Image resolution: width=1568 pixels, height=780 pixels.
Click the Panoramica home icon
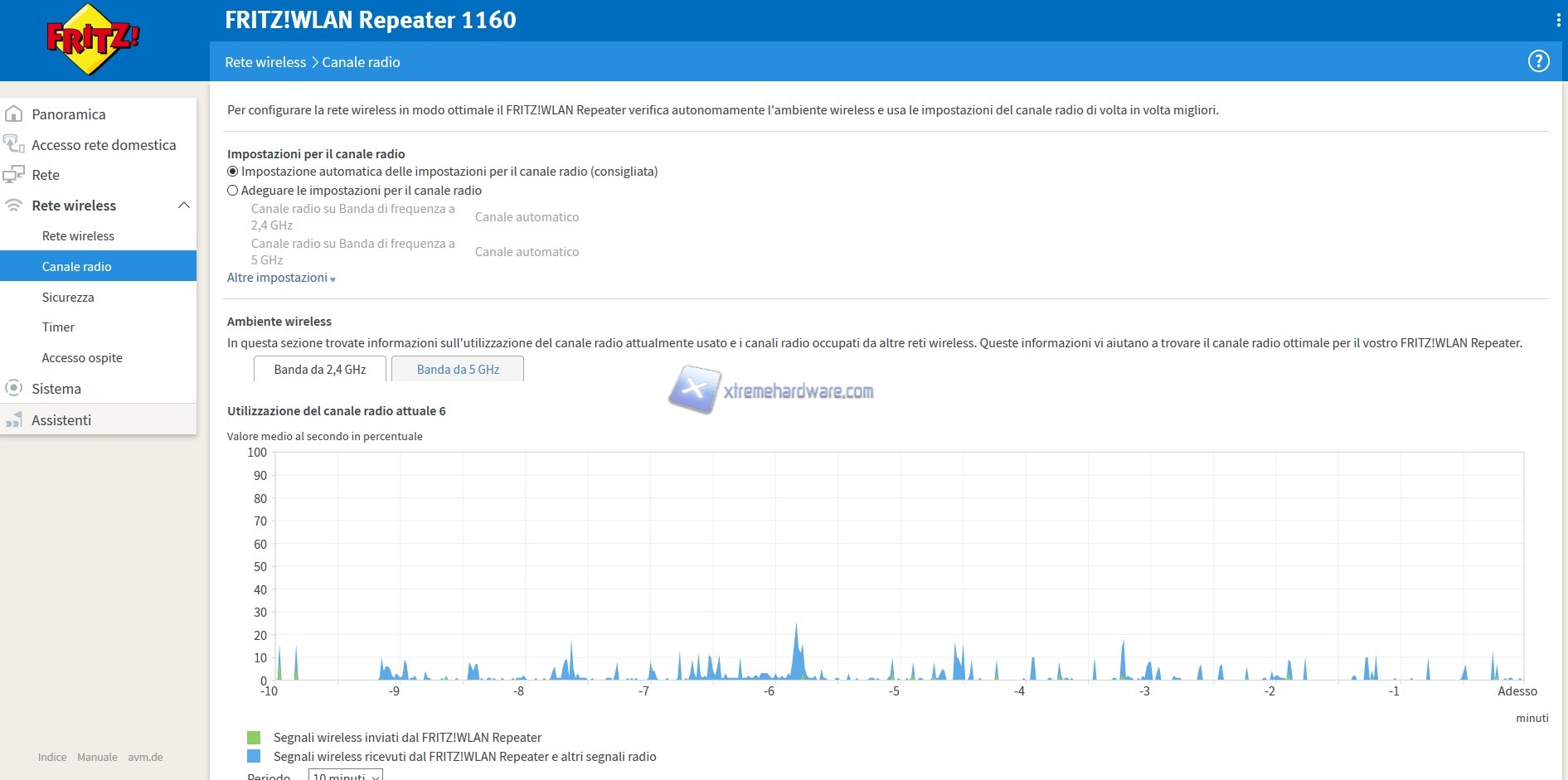[14, 114]
